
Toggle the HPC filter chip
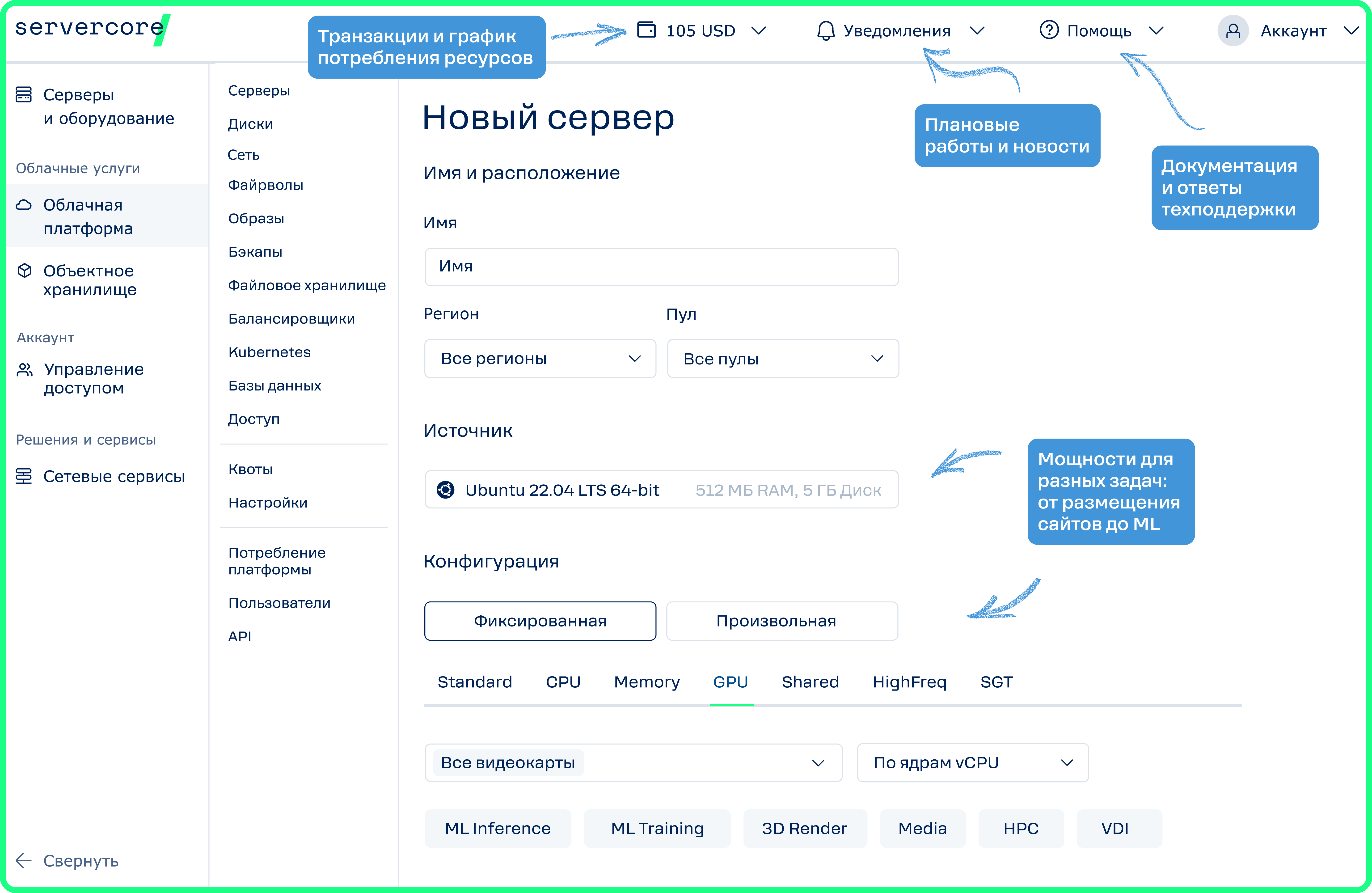pos(1021,828)
